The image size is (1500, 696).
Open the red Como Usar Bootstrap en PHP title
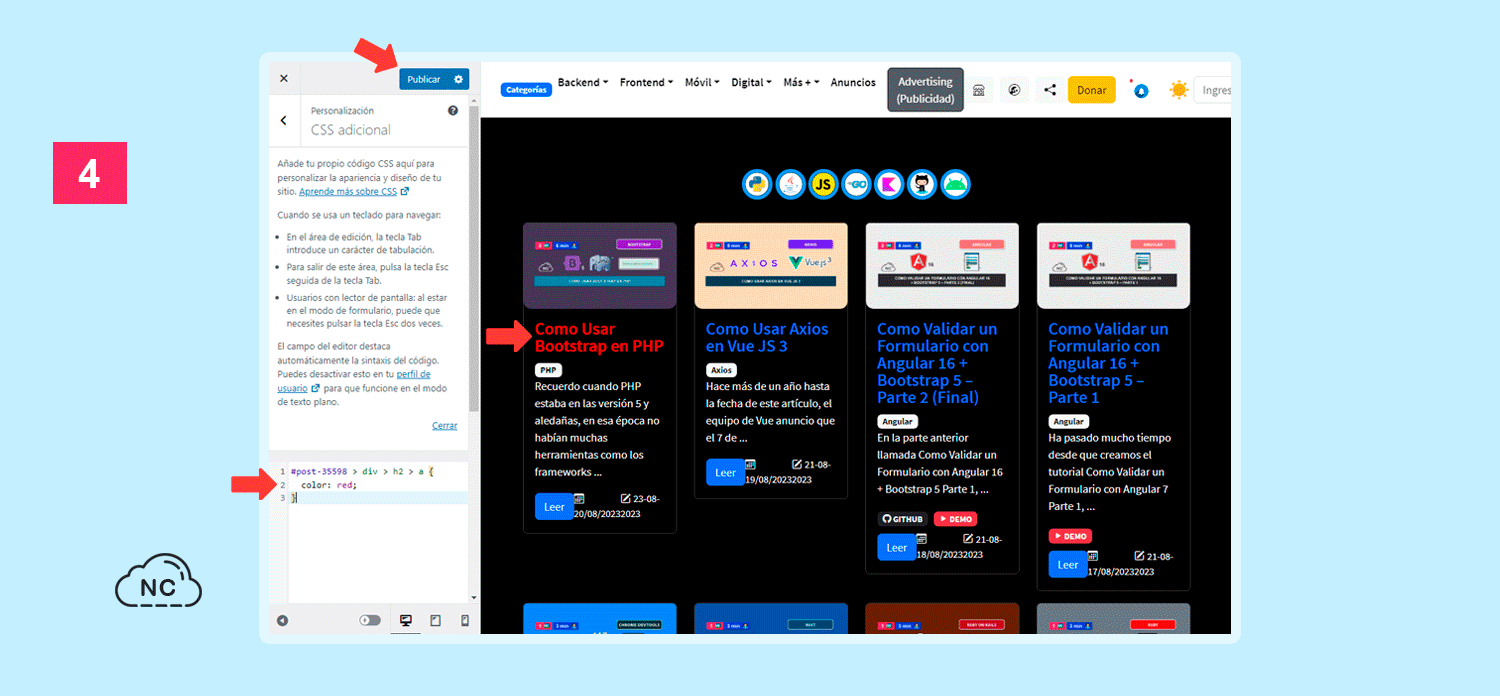pyautogui.click(x=599, y=337)
